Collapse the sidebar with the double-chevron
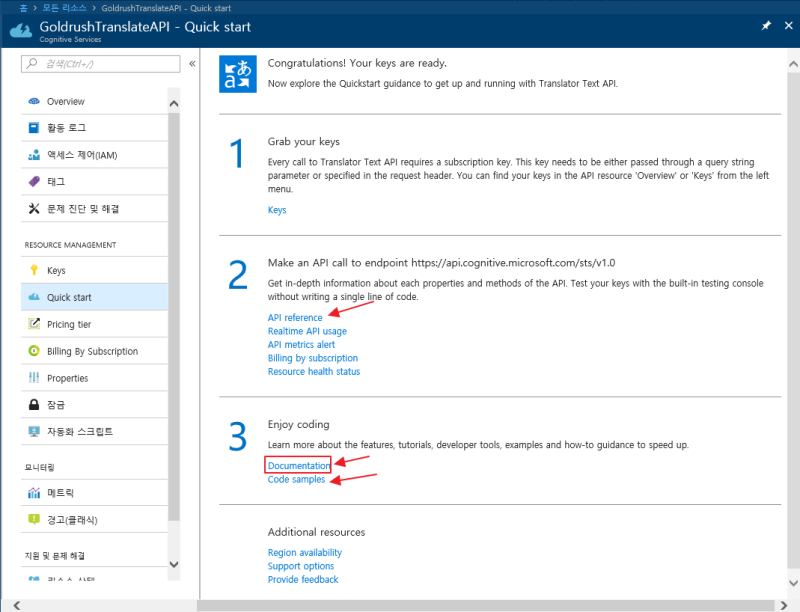 (x=190, y=62)
